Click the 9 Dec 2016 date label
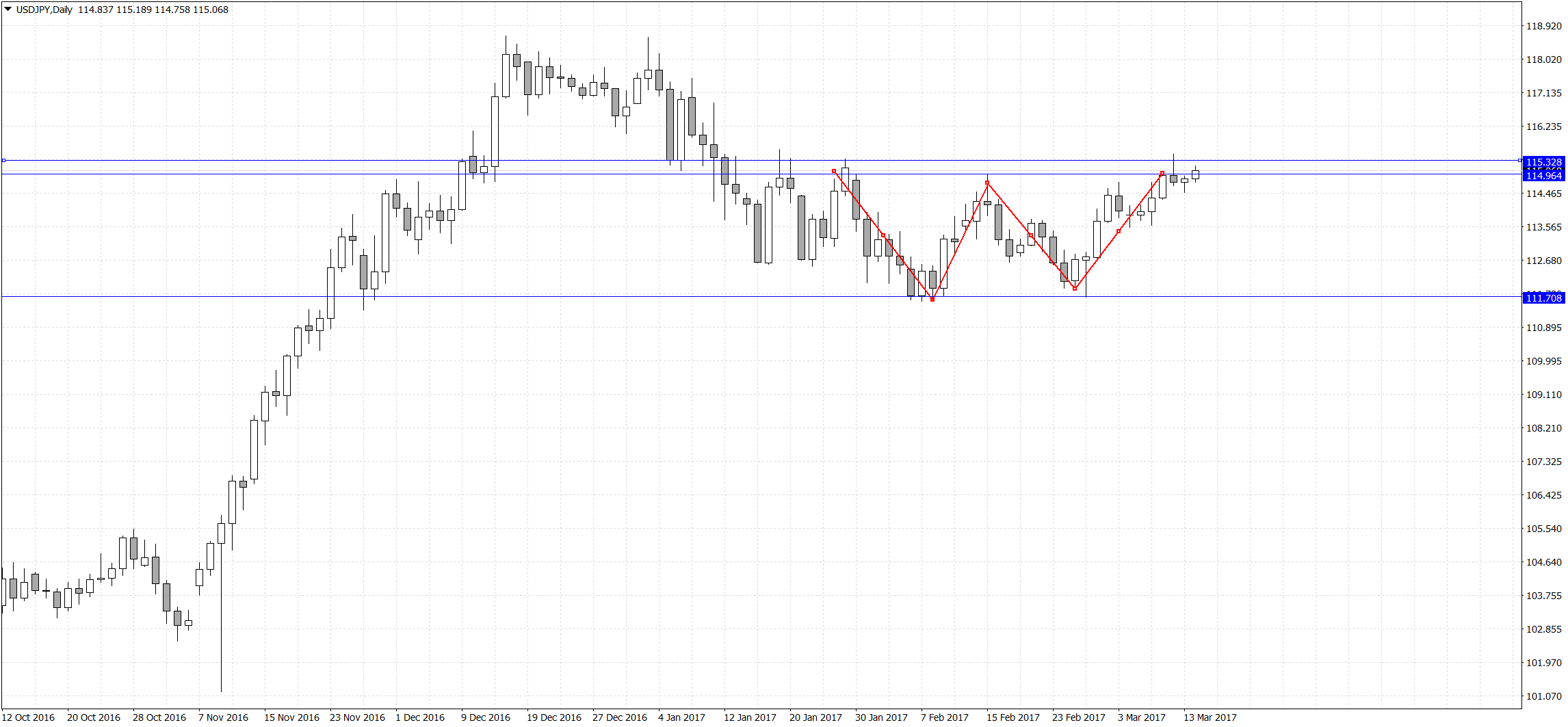This screenshot has width=1568, height=727. click(x=486, y=717)
